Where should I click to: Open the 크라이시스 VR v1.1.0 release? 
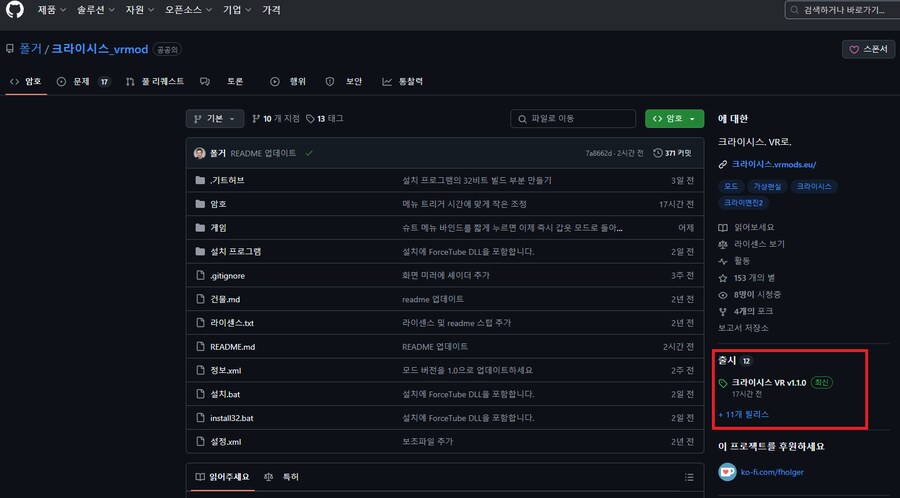[769, 383]
